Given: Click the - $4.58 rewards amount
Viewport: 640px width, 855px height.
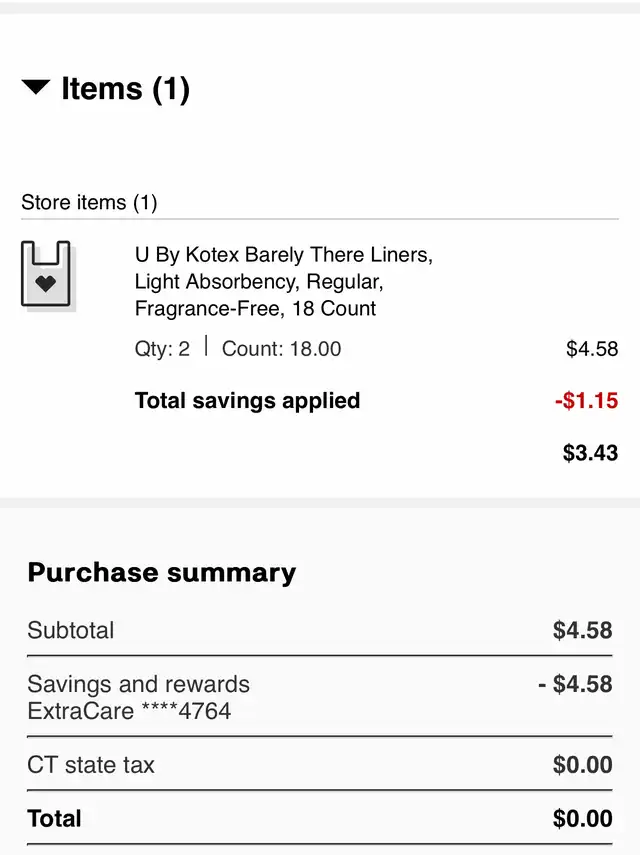Looking at the screenshot, I should click(x=575, y=684).
